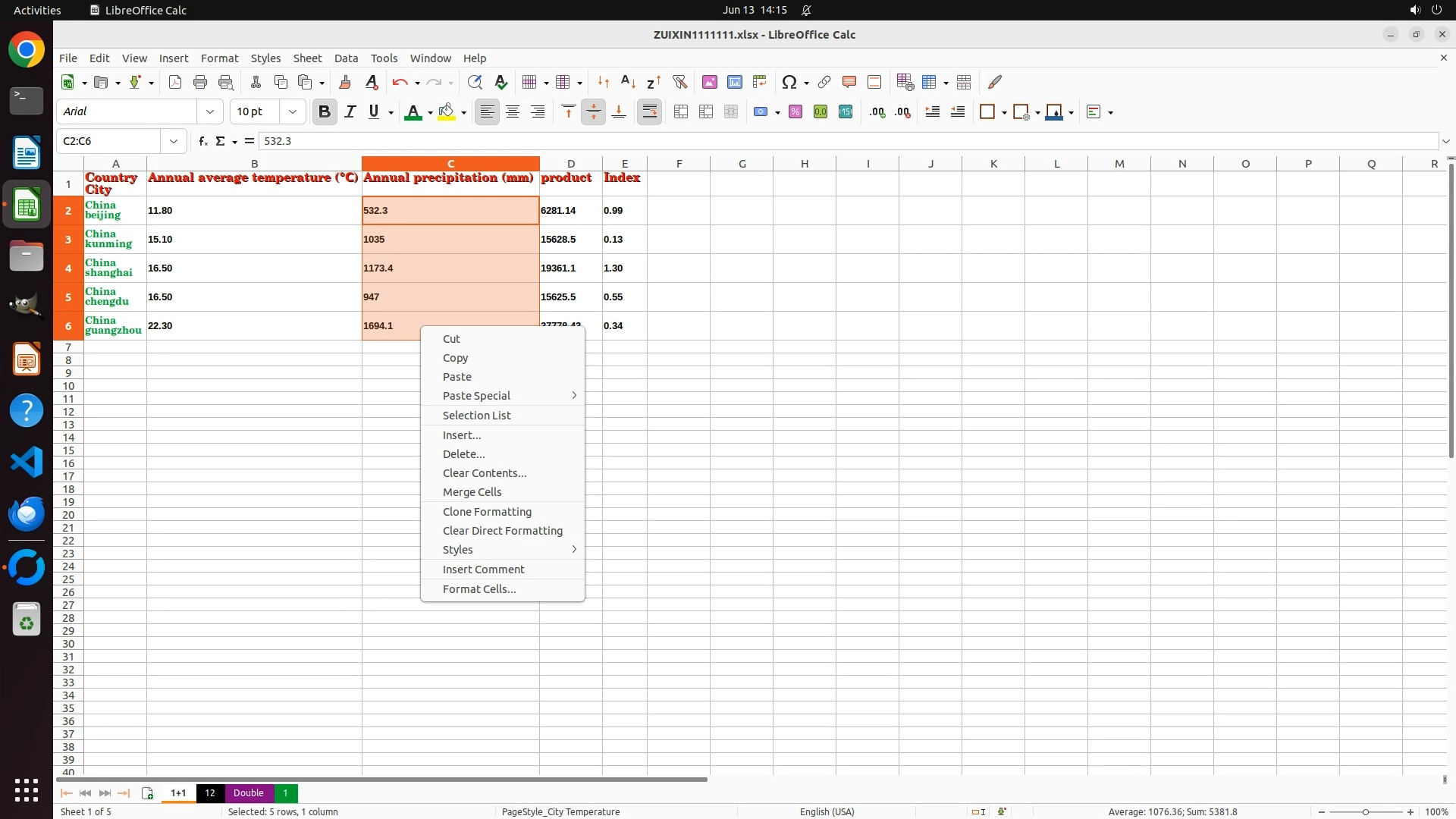The image size is (1456, 819).
Task: Toggle Italic text formatting
Action: pyautogui.click(x=350, y=112)
